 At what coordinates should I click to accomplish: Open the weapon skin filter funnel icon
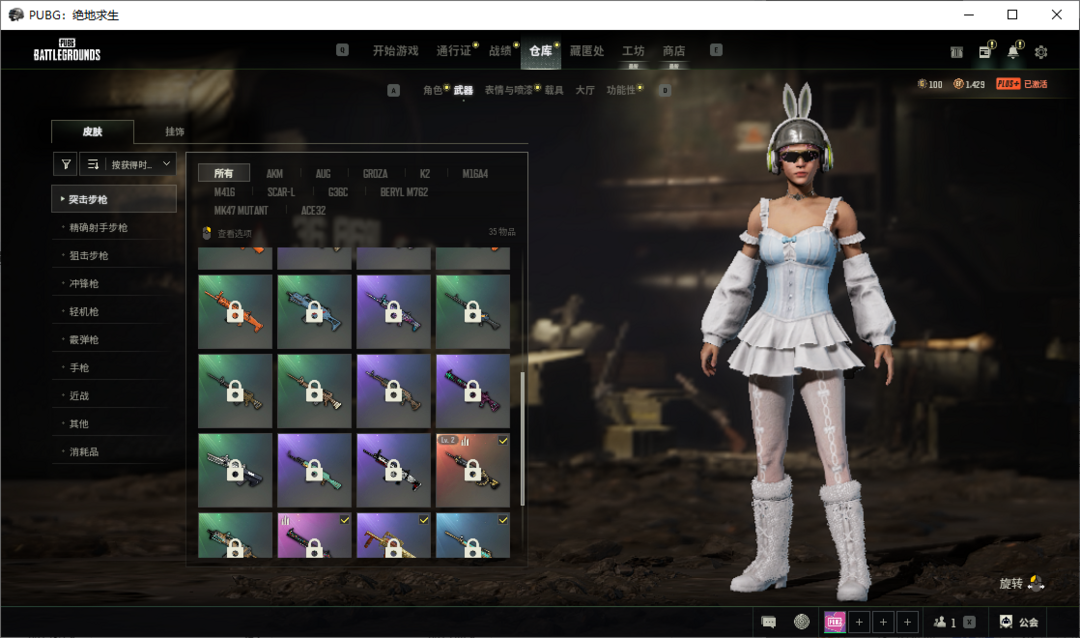pos(65,164)
